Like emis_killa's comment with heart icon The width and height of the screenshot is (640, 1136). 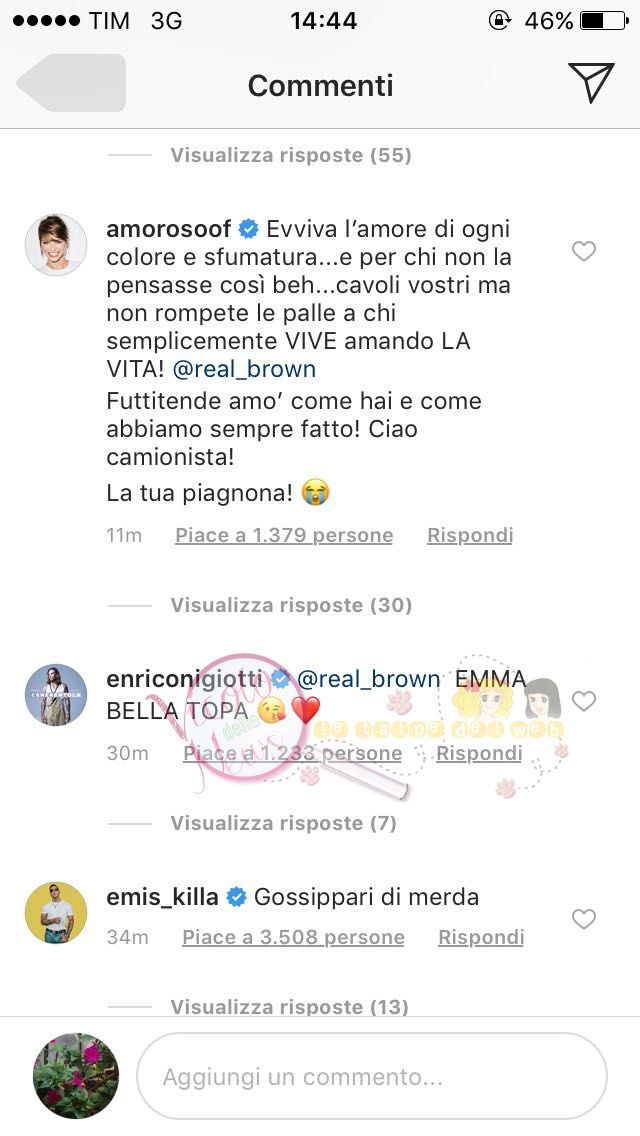pos(583,919)
